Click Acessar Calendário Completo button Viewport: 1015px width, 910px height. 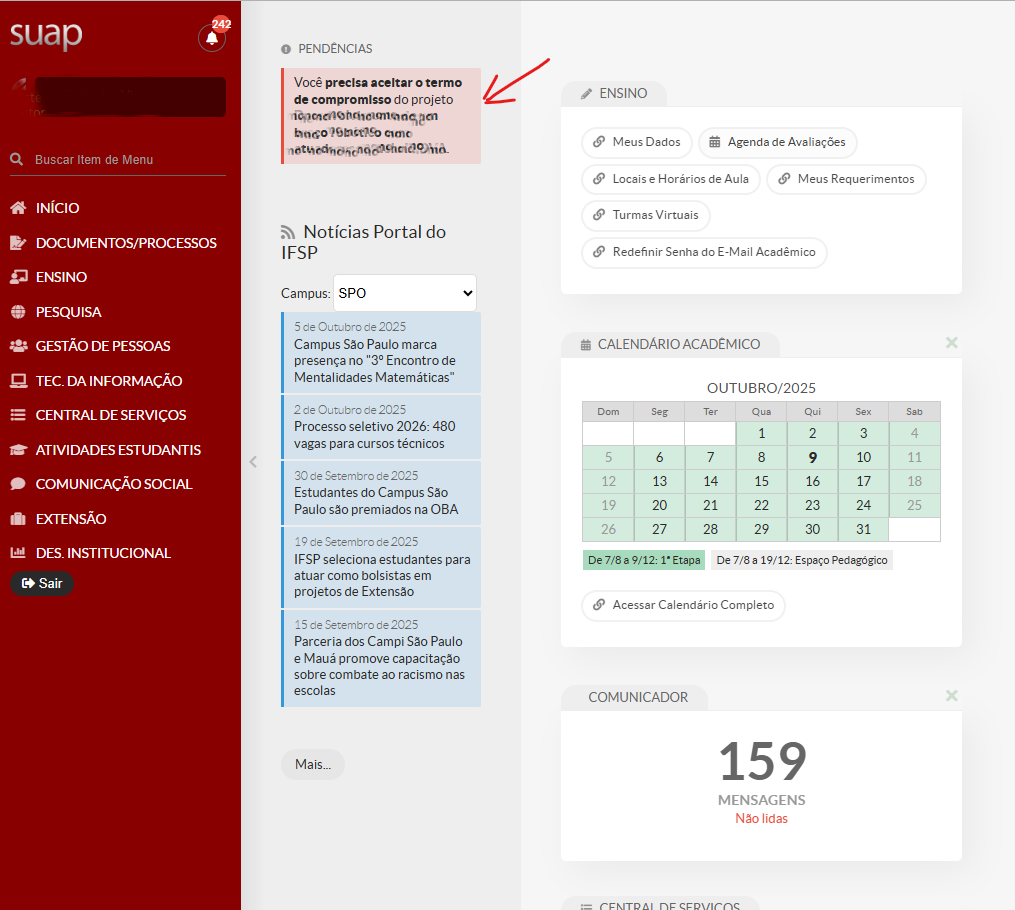pyautogui.click(x=683, y=605)
